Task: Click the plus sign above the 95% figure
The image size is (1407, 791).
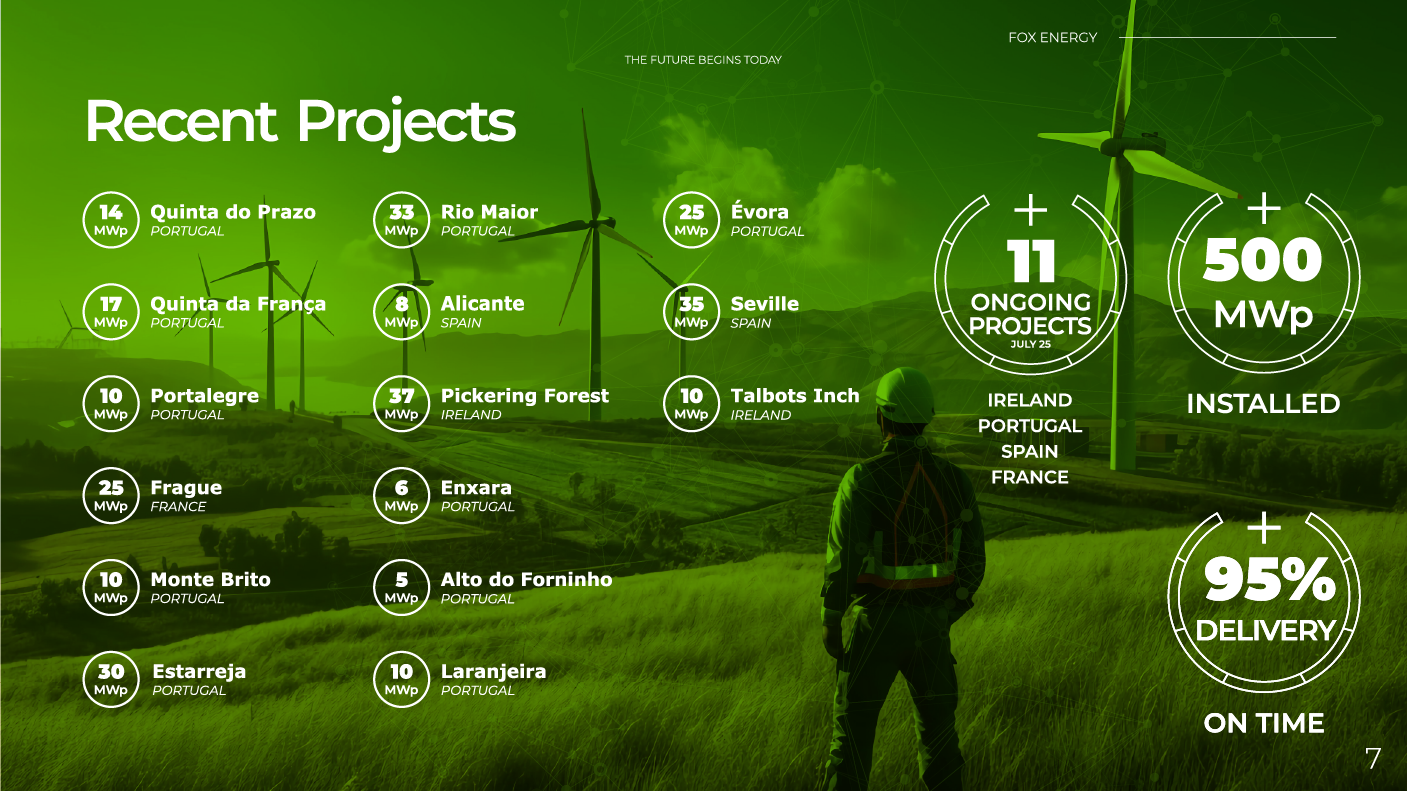Action: 1264,526
